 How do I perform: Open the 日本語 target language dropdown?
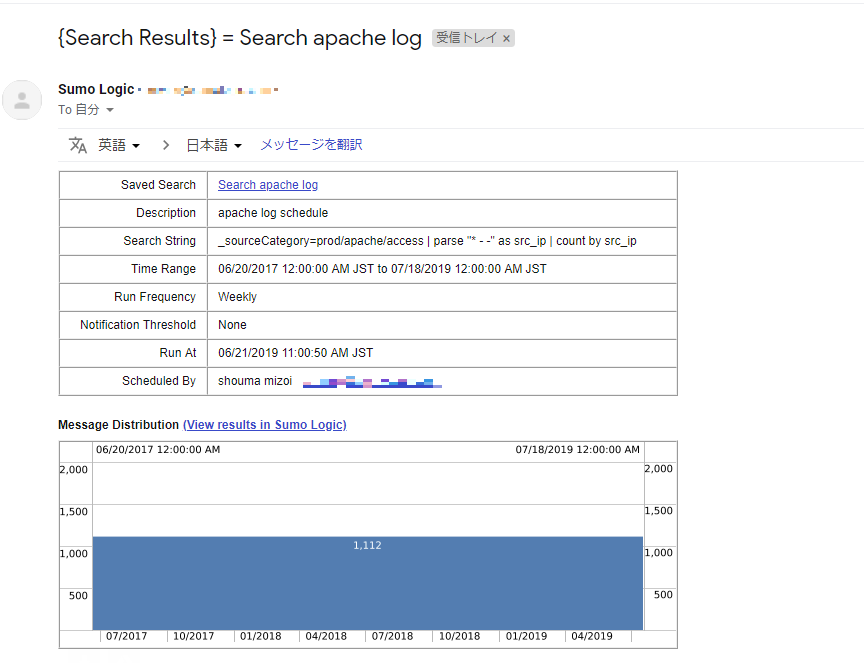(x=214, y=145)
